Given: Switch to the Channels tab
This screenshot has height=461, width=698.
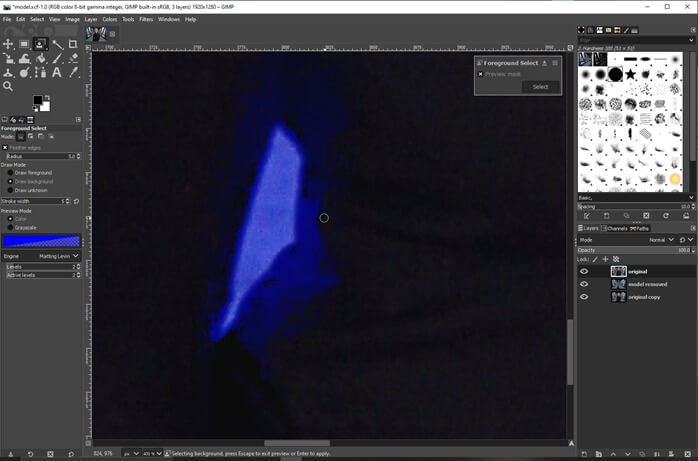Looking at the screenshot, I should [x=614, y=228].
